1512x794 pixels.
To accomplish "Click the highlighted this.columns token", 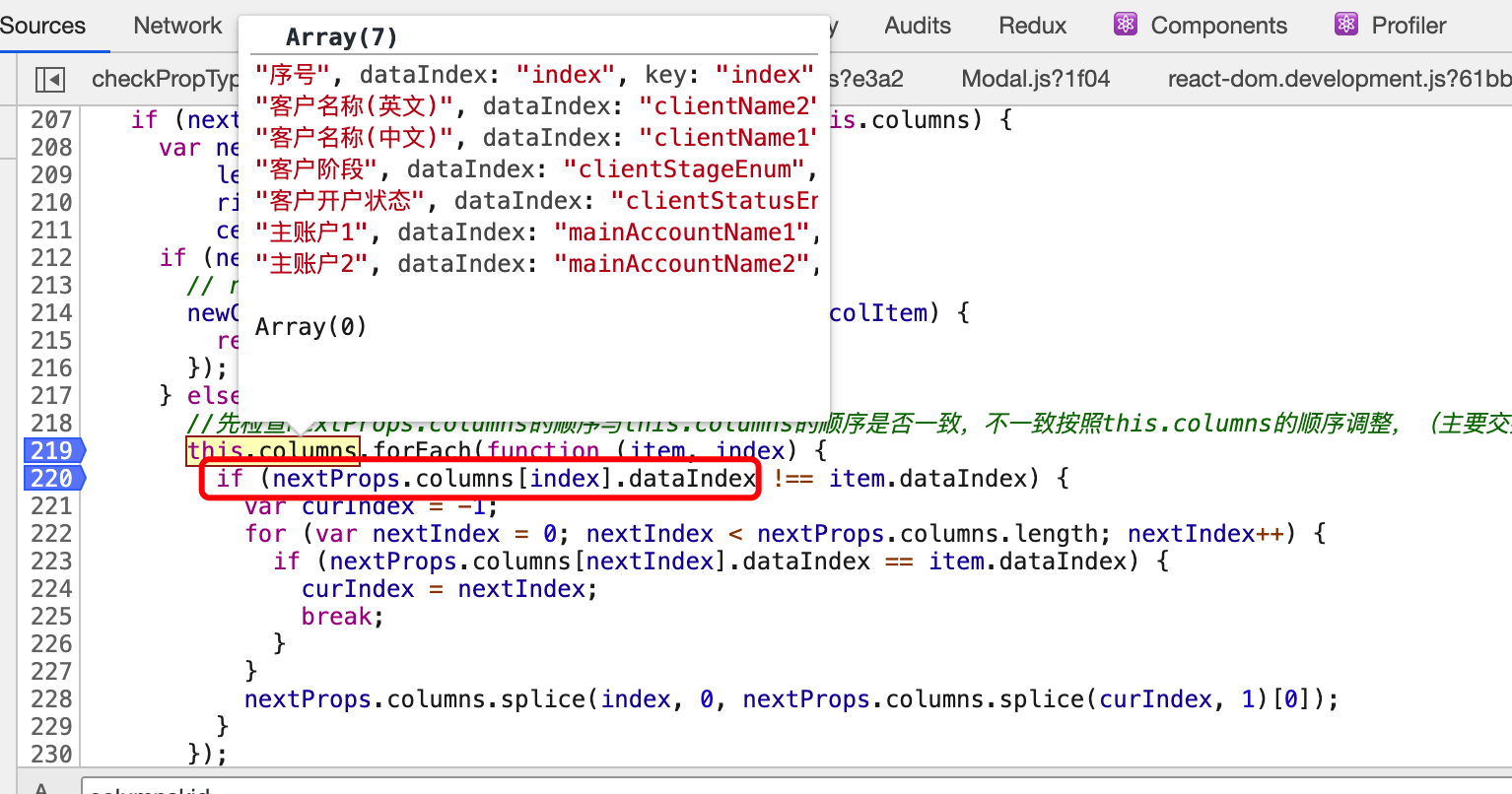I will [272, 450].
